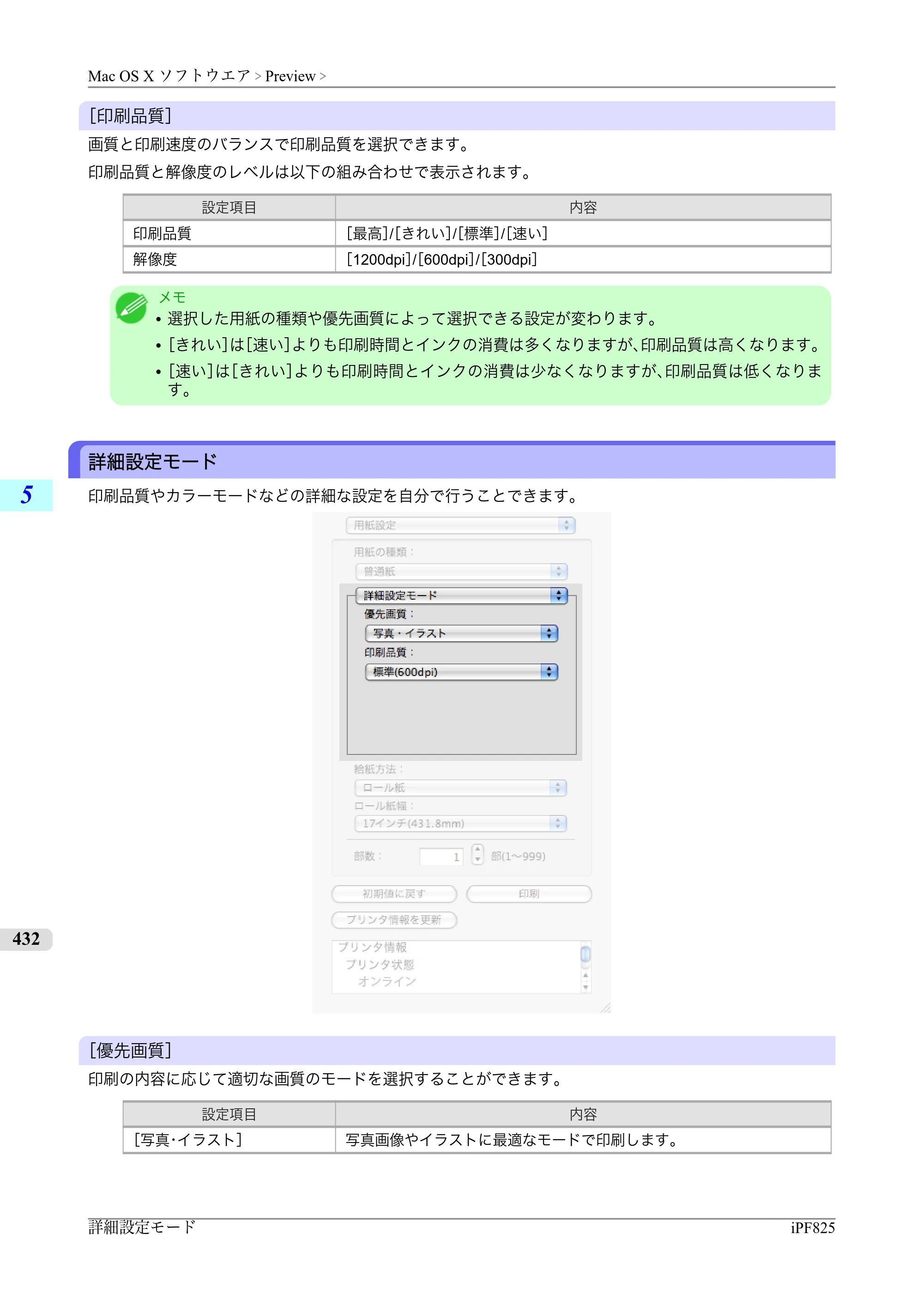The image size is (924, 1307).
Task: Open the ロール紙 feed method dropdown
Action: pyautogui.click(x=461, y=787)
